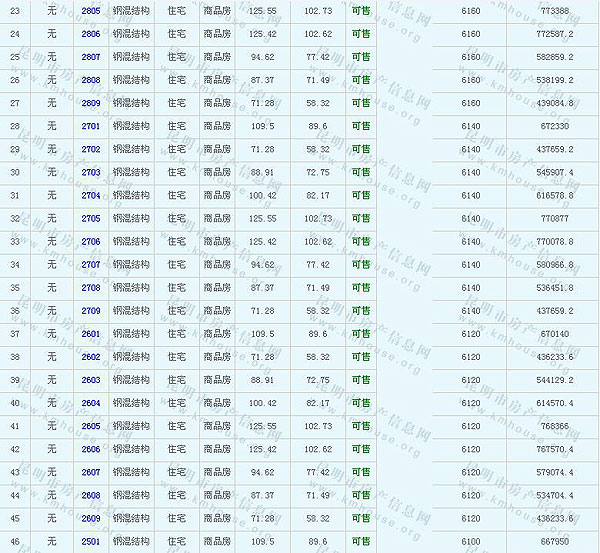The width and height of the screenshot is (600, 553).
Task: Open room 2806 details link
Action: 90,34
